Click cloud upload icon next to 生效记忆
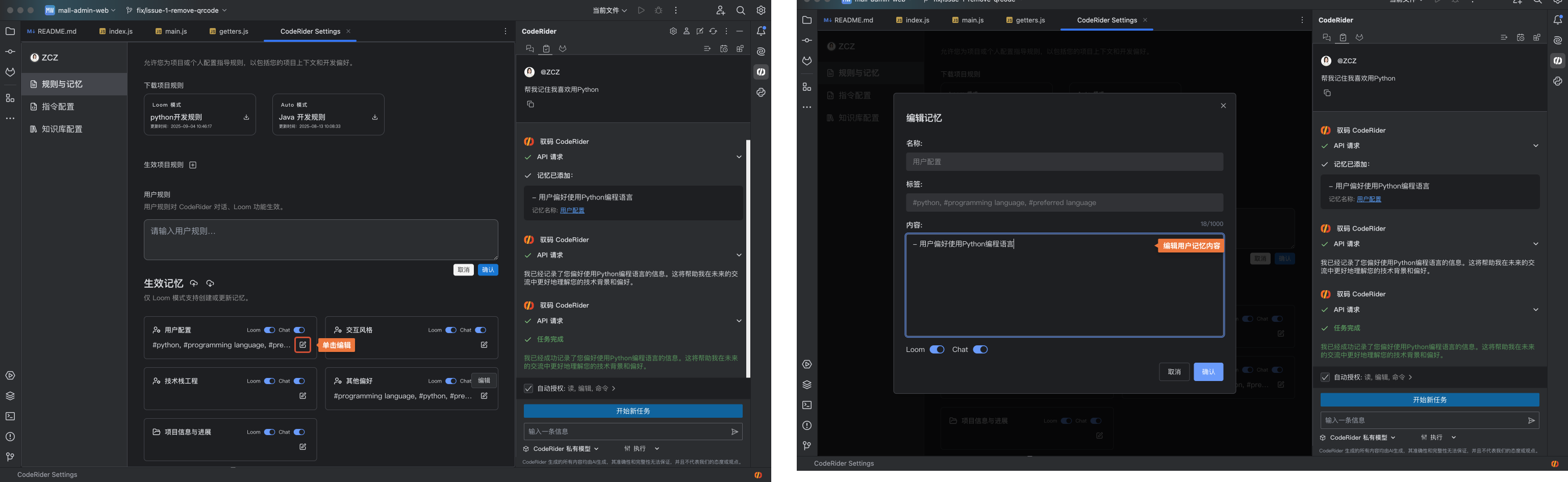Image resolution: width=1568 pixels, height=482 pixels. 193,284
